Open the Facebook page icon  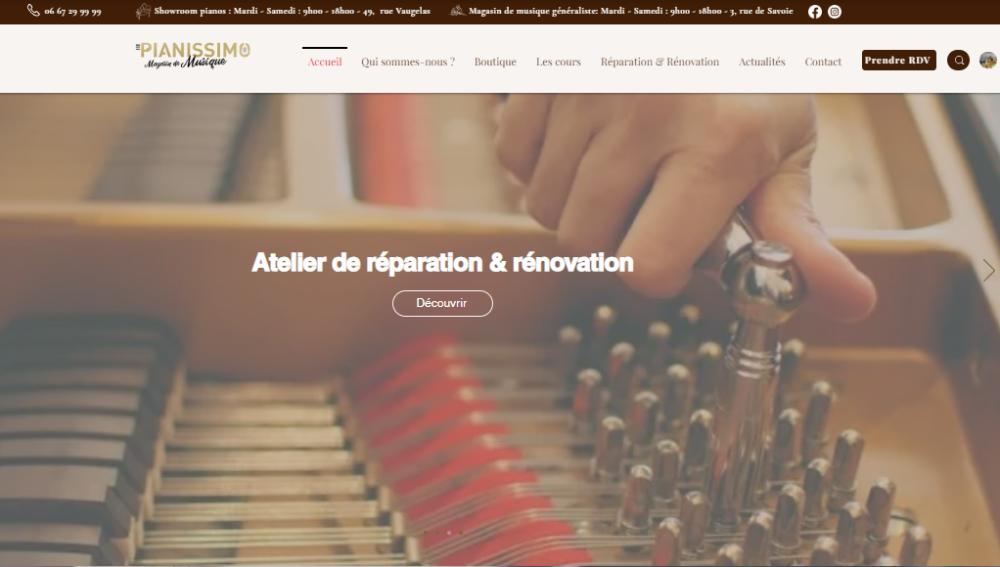814,11
